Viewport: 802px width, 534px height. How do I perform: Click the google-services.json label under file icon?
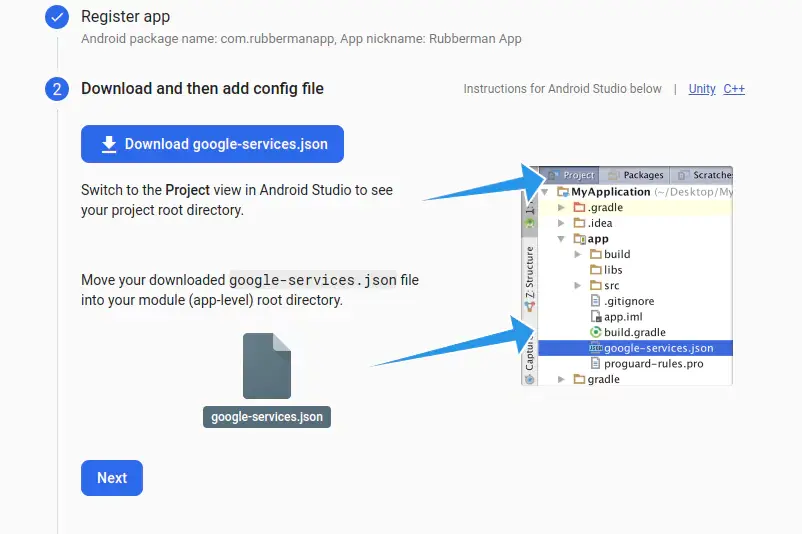pyautogui.click(x=267, y=417)
